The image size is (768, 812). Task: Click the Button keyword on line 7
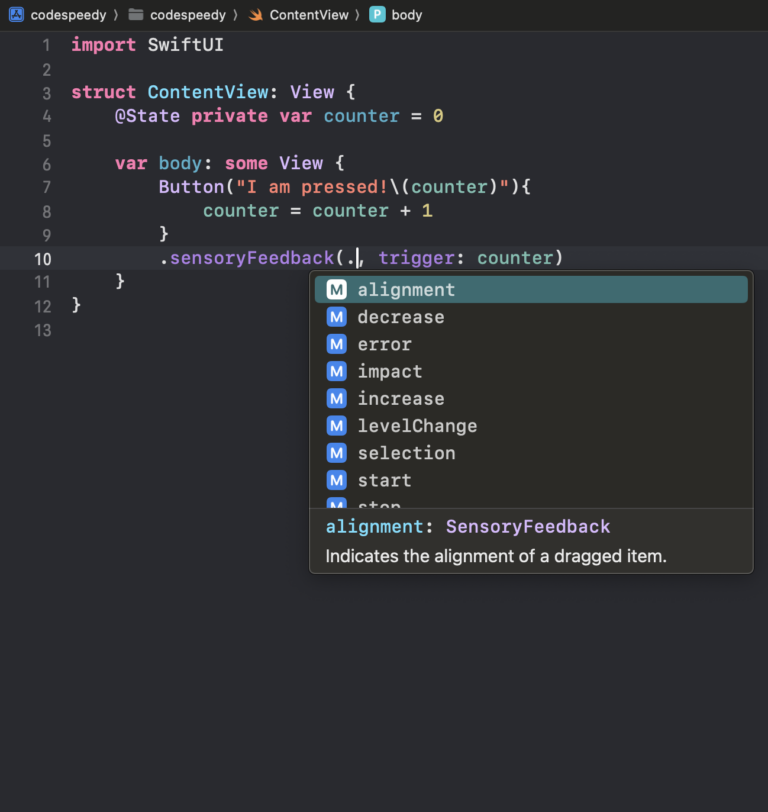pyautogui.click(x=191, y=187)
